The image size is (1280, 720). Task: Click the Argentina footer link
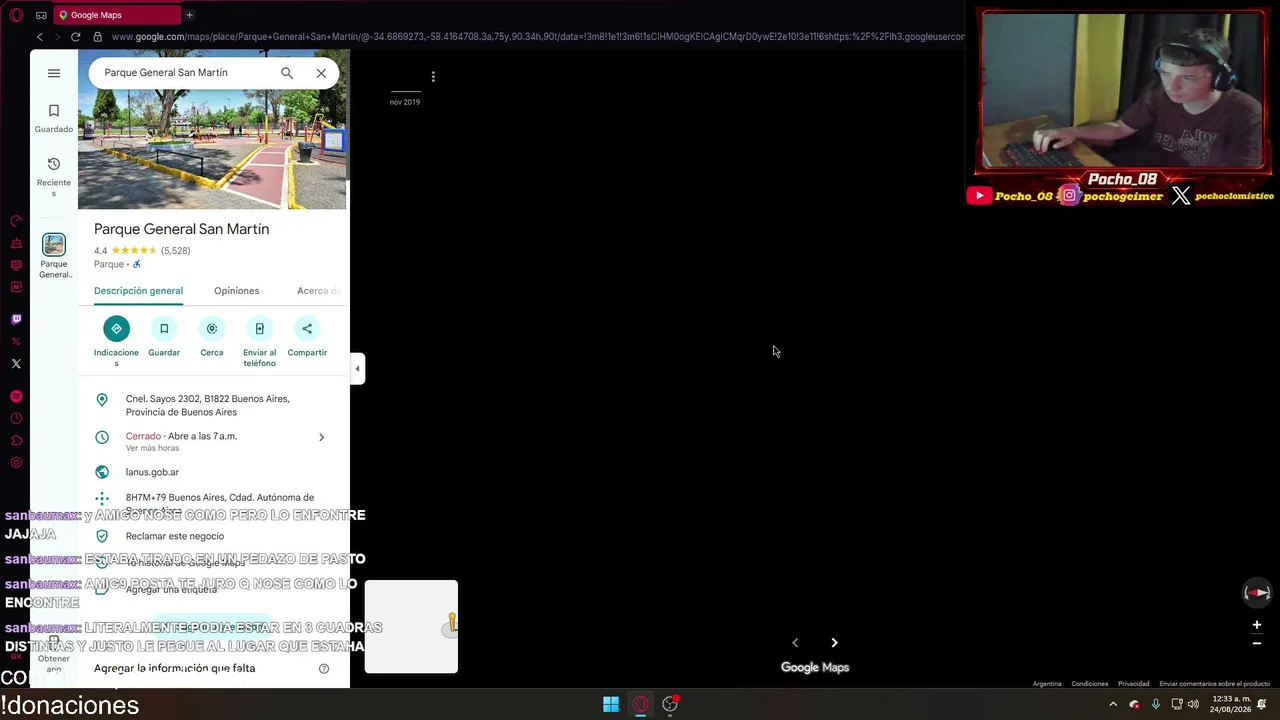point(1047,684)
